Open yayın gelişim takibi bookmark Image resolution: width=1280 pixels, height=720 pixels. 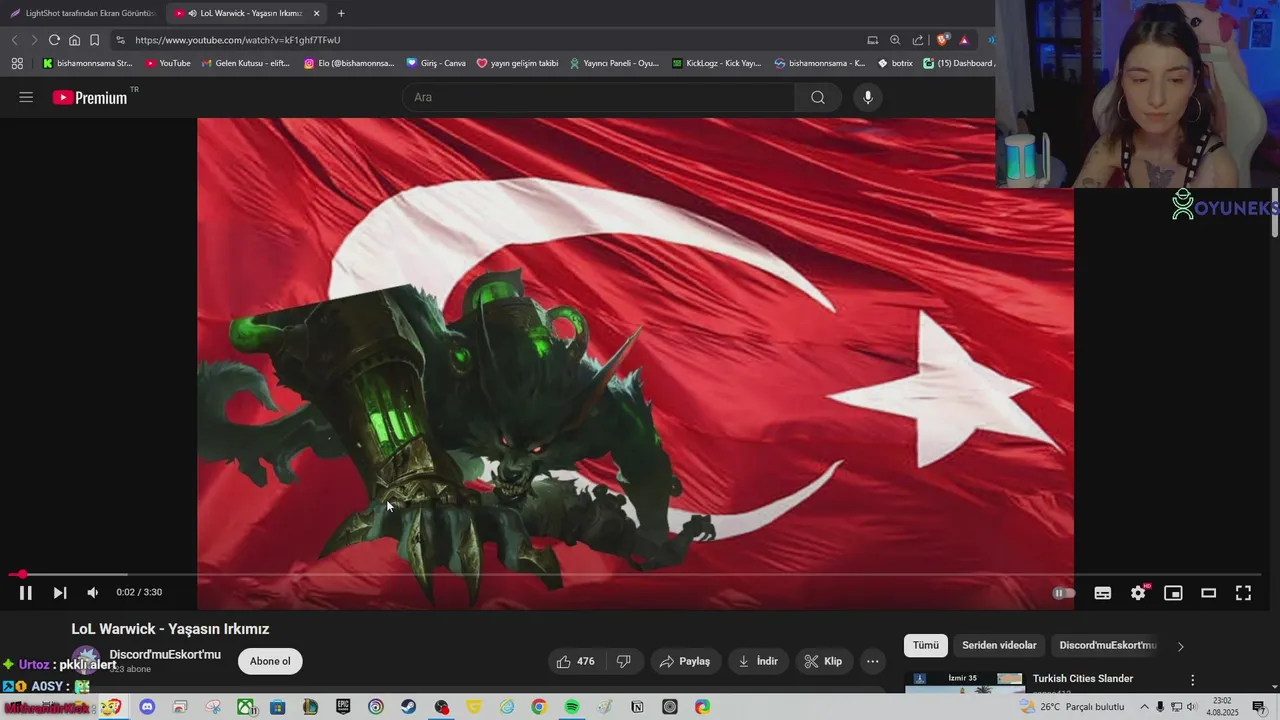click(x=517, y=63)
